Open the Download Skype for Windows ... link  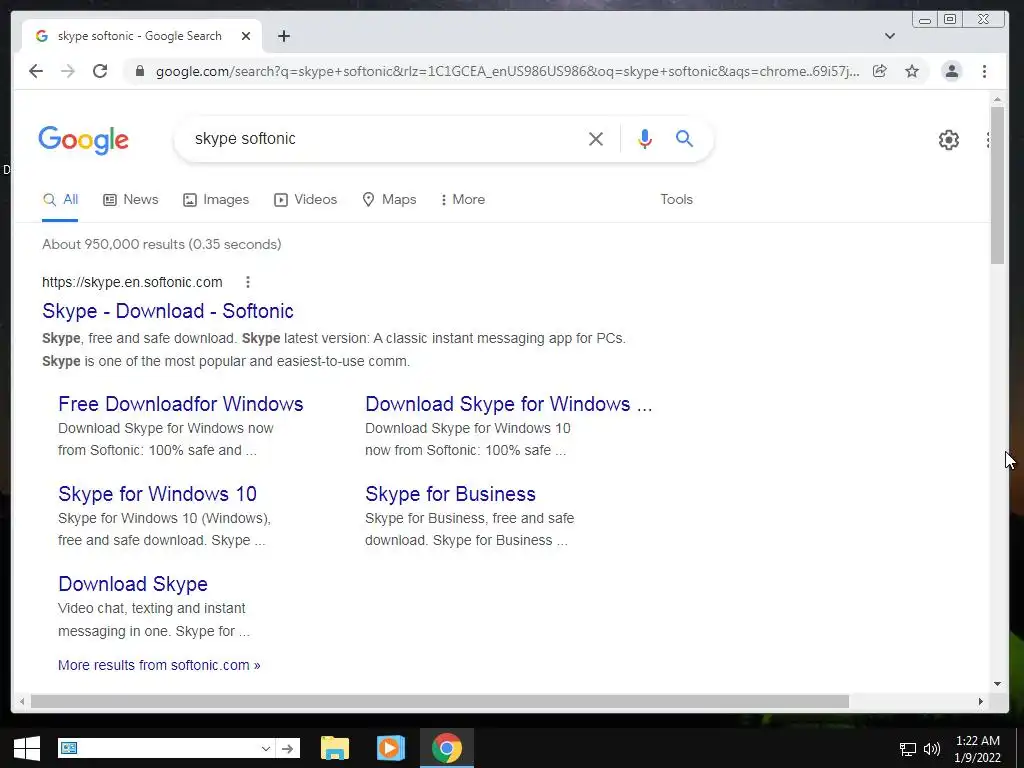coord(509,404)
